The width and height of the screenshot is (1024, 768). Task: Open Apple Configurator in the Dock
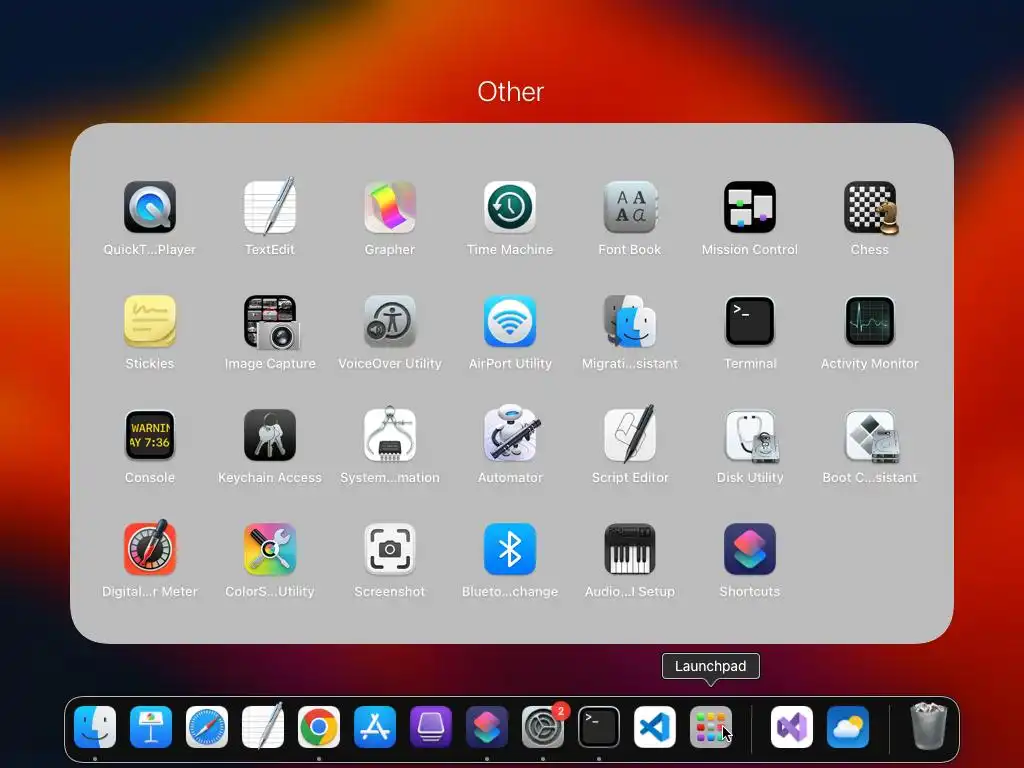(x=431, y=727)
